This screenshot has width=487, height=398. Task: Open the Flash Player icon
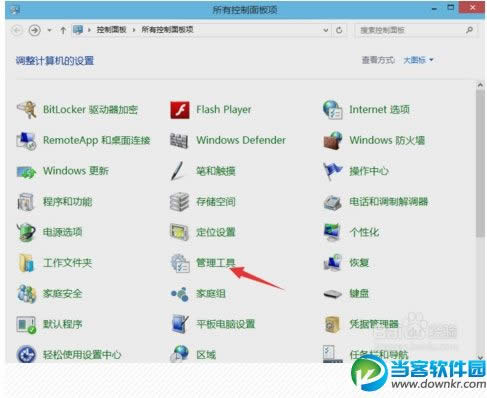pyautogui.click(x=180, y=110)
